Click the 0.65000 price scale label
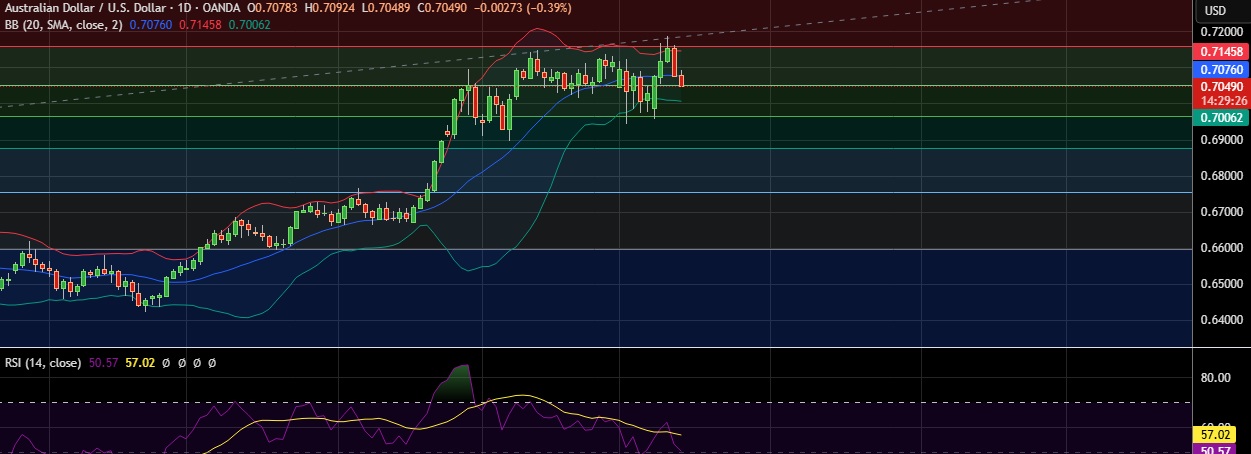Viewport: 1251px width, 454px height. coord(1222,284)
